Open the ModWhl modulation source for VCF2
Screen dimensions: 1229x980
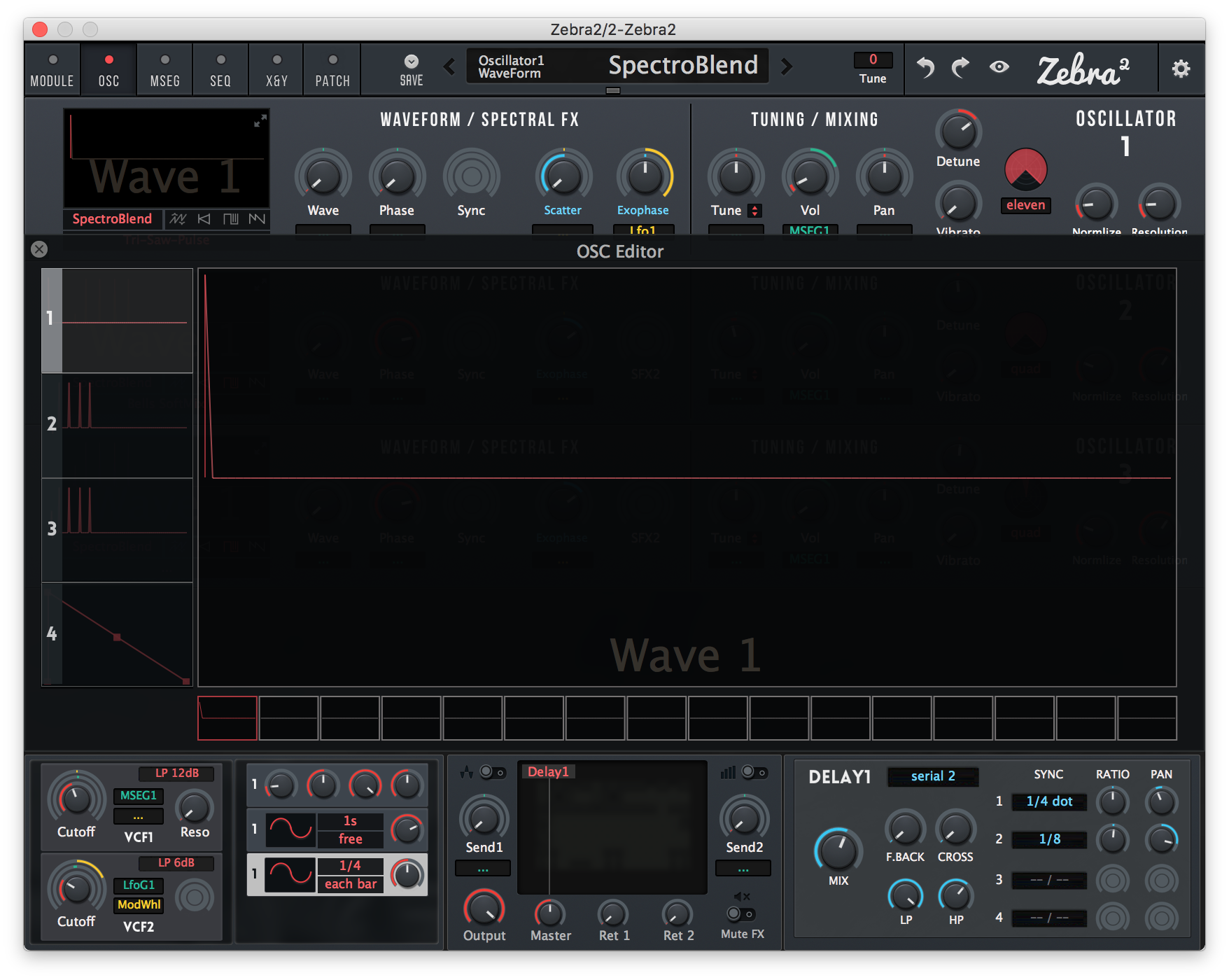pyautogui.click(x=138, y=905)
